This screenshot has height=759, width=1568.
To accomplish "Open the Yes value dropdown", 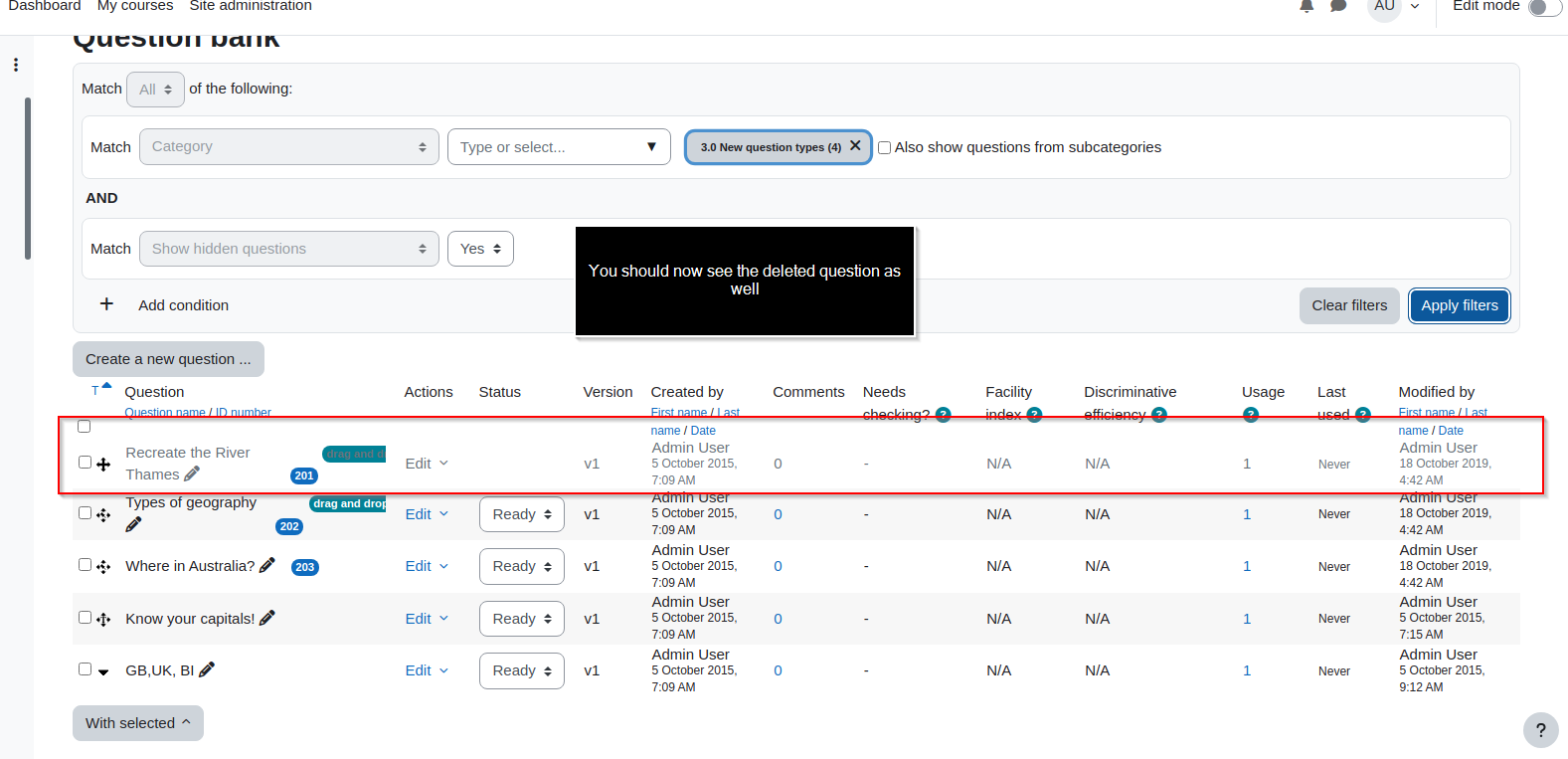I will [x=480, y=249].
